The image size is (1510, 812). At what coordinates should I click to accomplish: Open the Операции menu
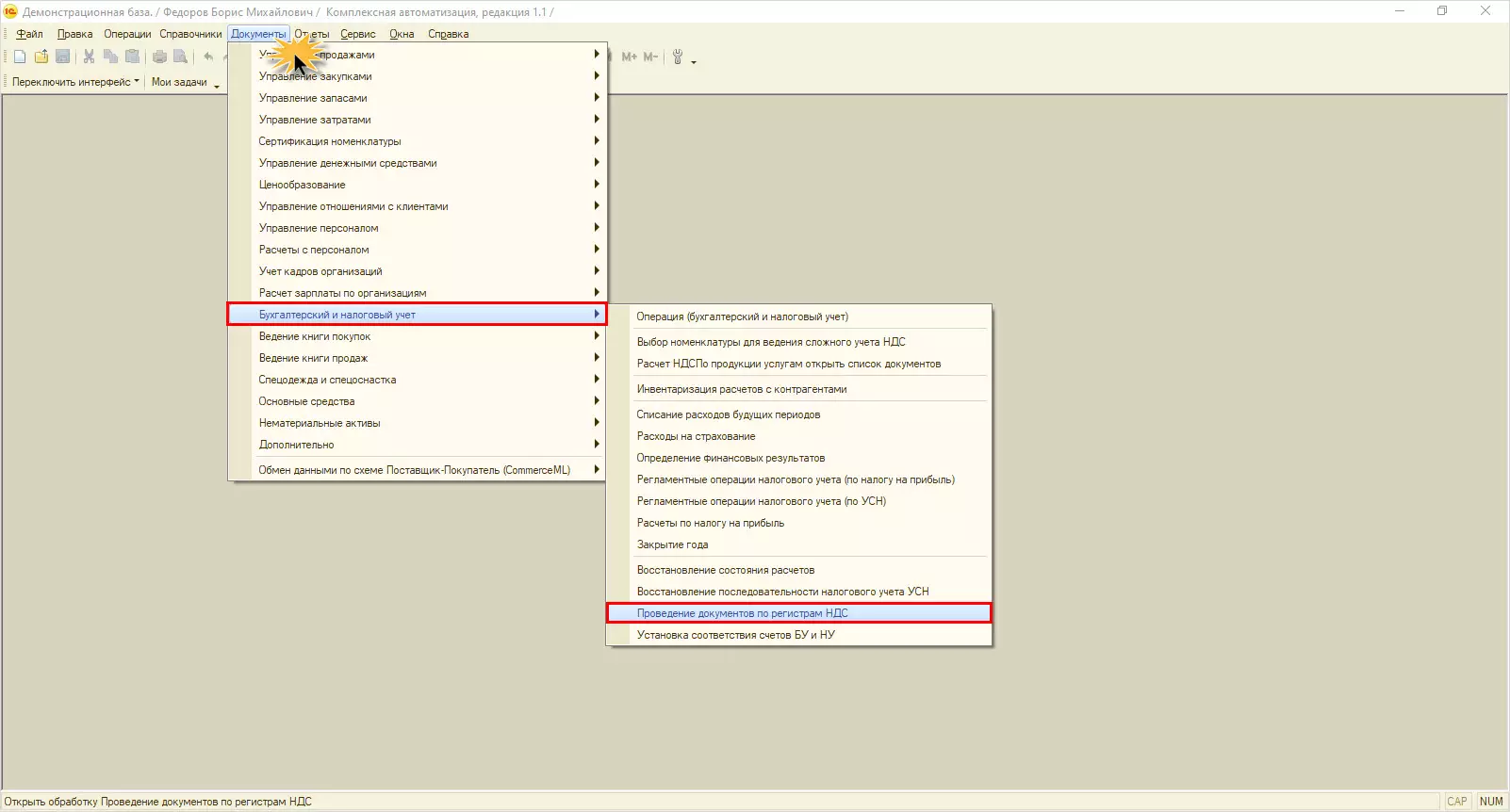(127, 34)
